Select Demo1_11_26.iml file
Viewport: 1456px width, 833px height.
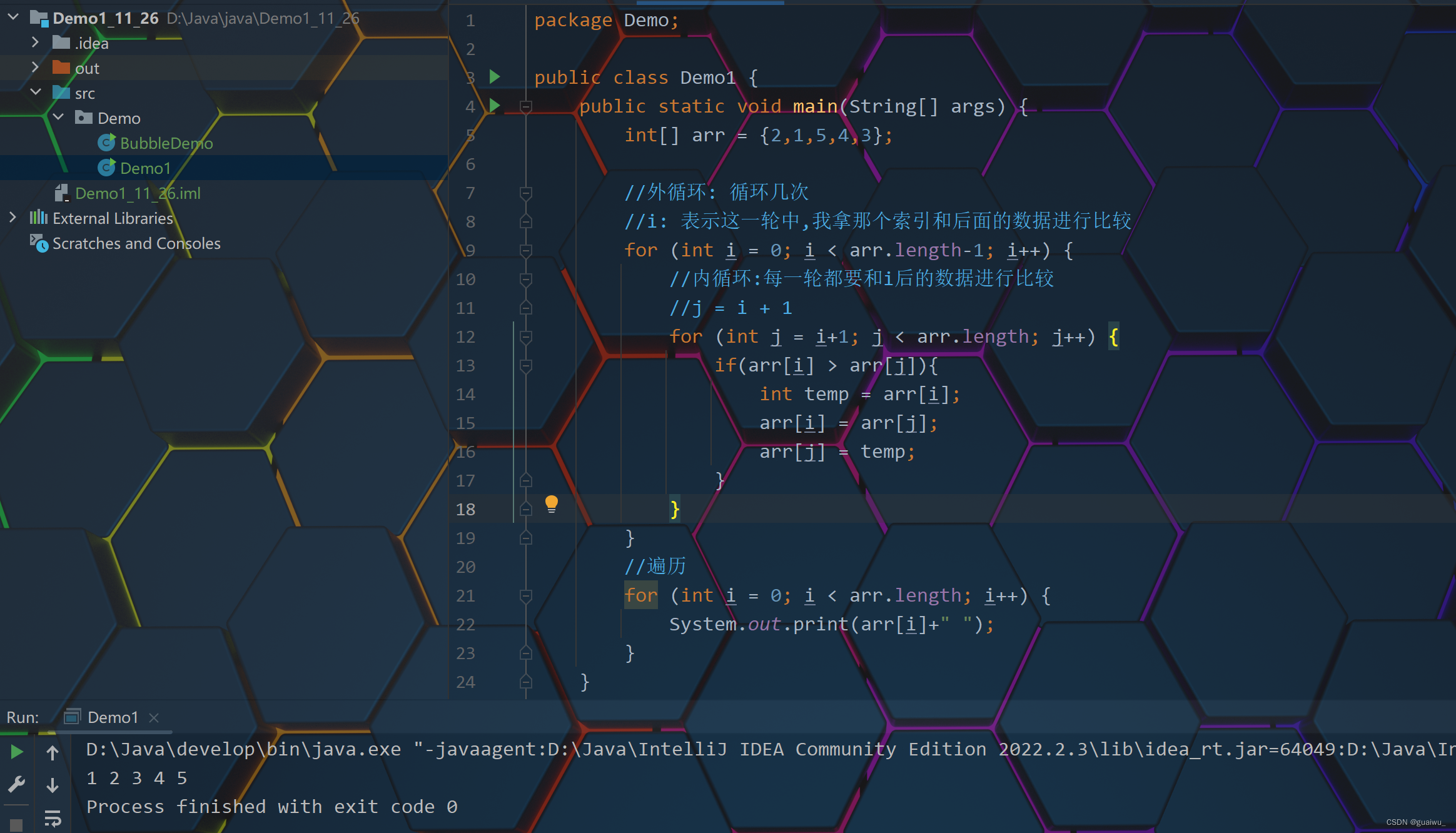(x=138, y=193)
